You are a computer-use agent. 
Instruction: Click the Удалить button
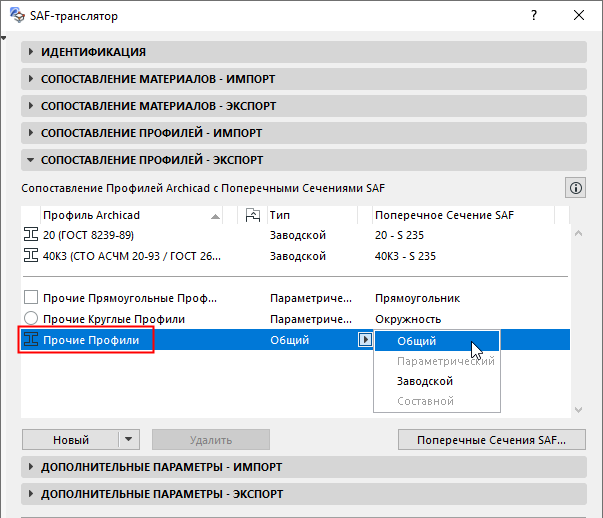click(x=211, y=439)
